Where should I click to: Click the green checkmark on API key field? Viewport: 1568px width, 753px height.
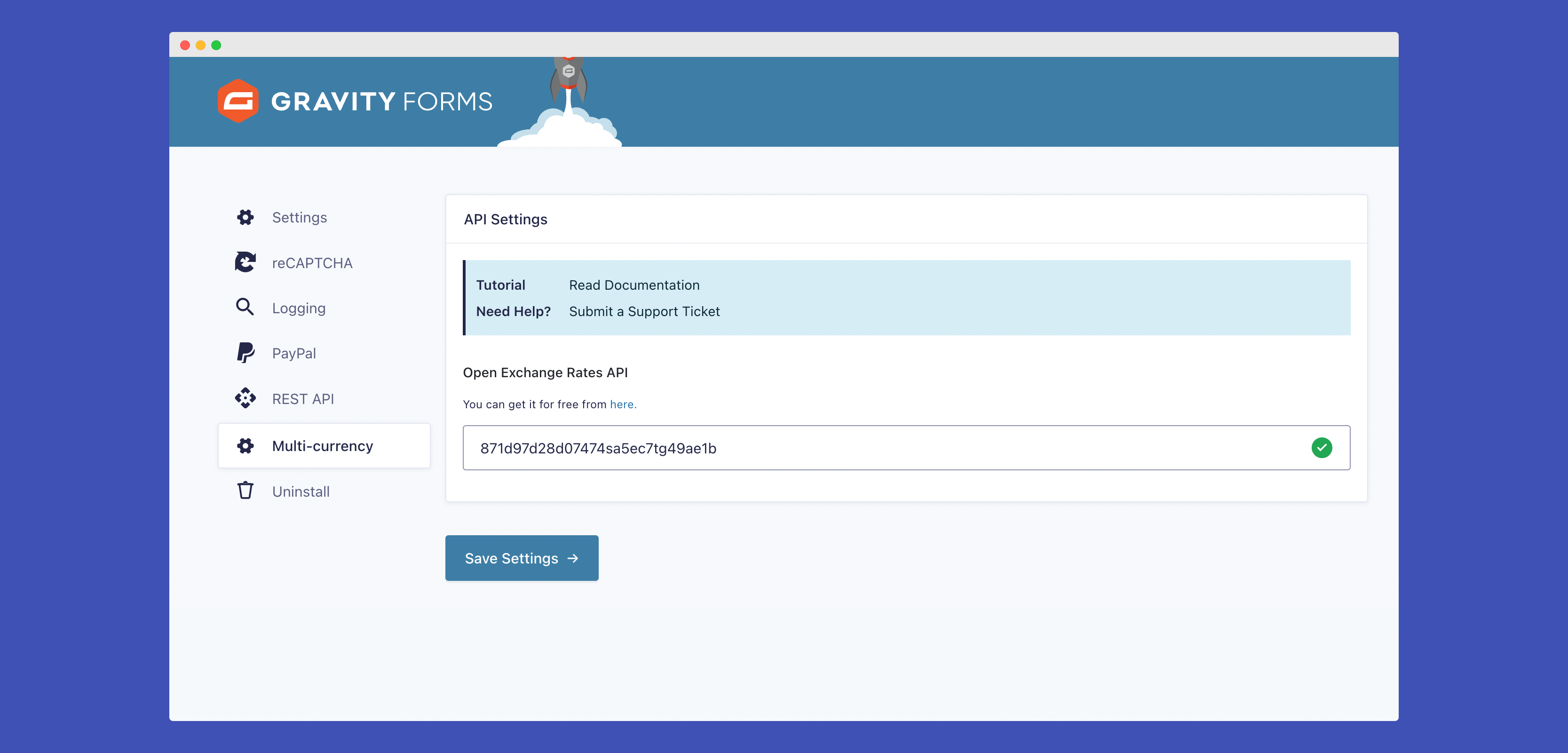click(x=1322, y=448)
